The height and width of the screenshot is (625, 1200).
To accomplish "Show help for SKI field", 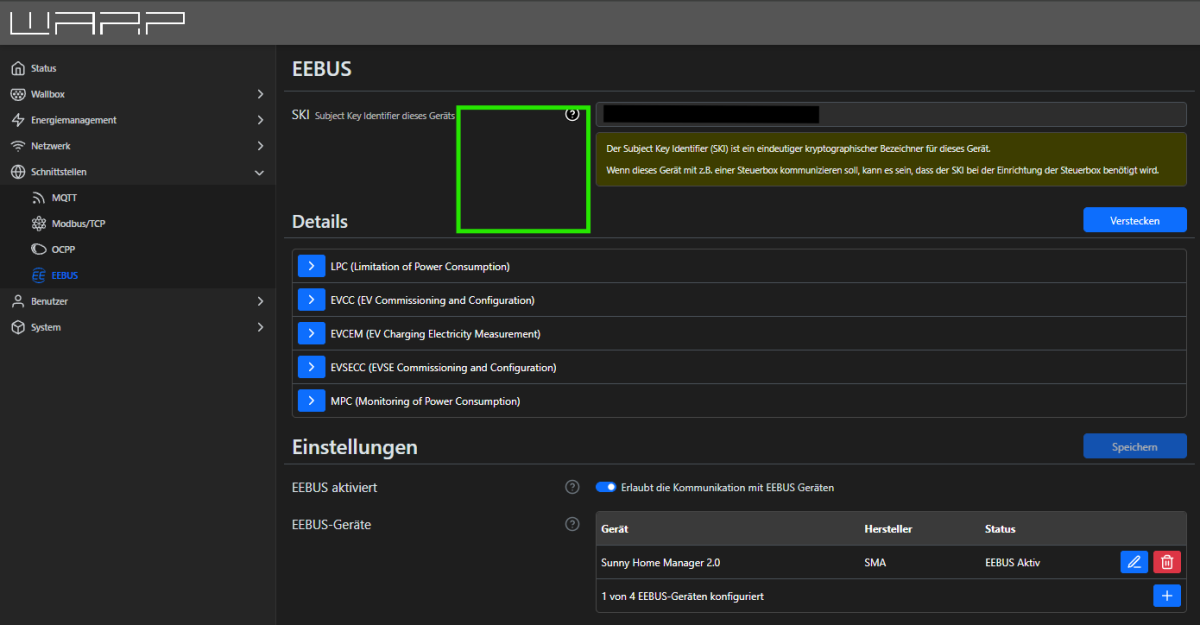I will (572, 115).
